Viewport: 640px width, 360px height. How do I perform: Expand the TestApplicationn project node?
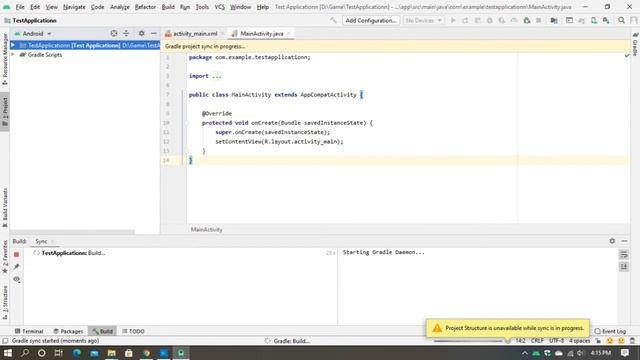pyautogui.click(x=13, y=45)
